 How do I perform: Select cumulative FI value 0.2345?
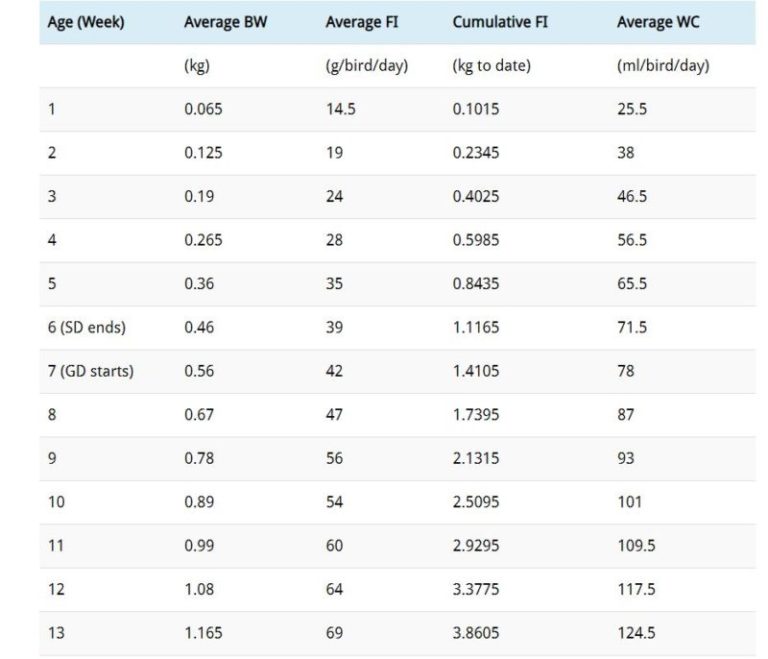tap(476, 153)
